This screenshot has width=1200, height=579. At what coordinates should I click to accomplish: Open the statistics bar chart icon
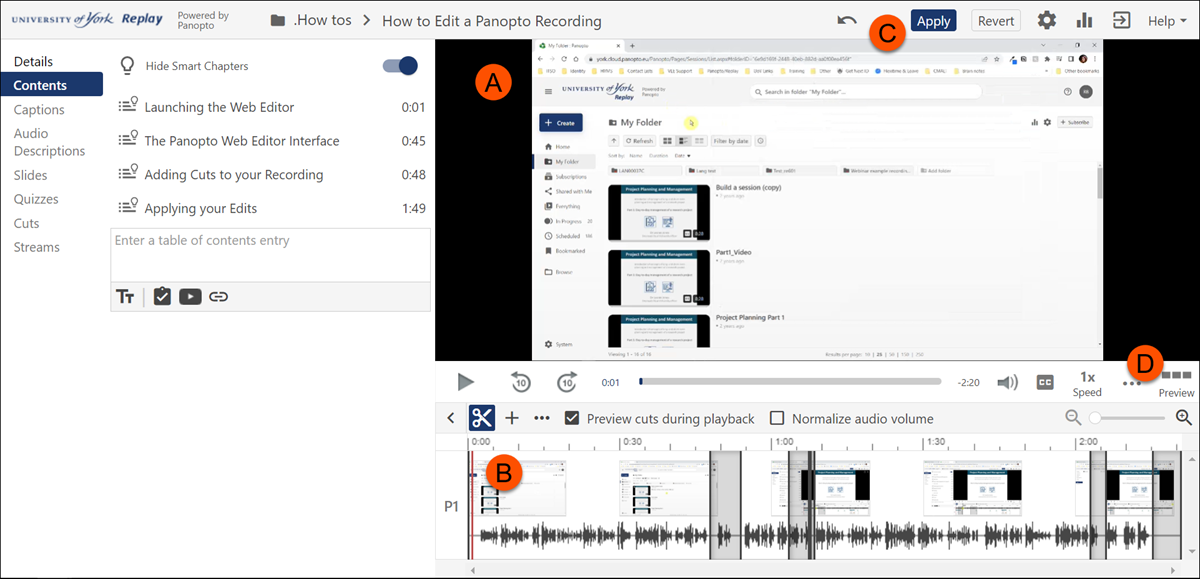(1084, 20)
